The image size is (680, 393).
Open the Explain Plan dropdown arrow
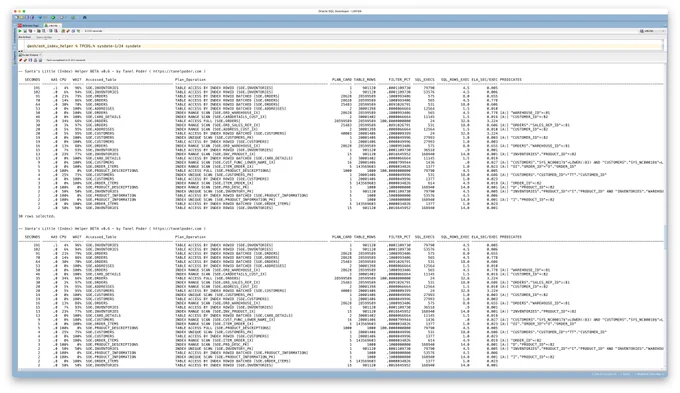(x=34, y=31)
